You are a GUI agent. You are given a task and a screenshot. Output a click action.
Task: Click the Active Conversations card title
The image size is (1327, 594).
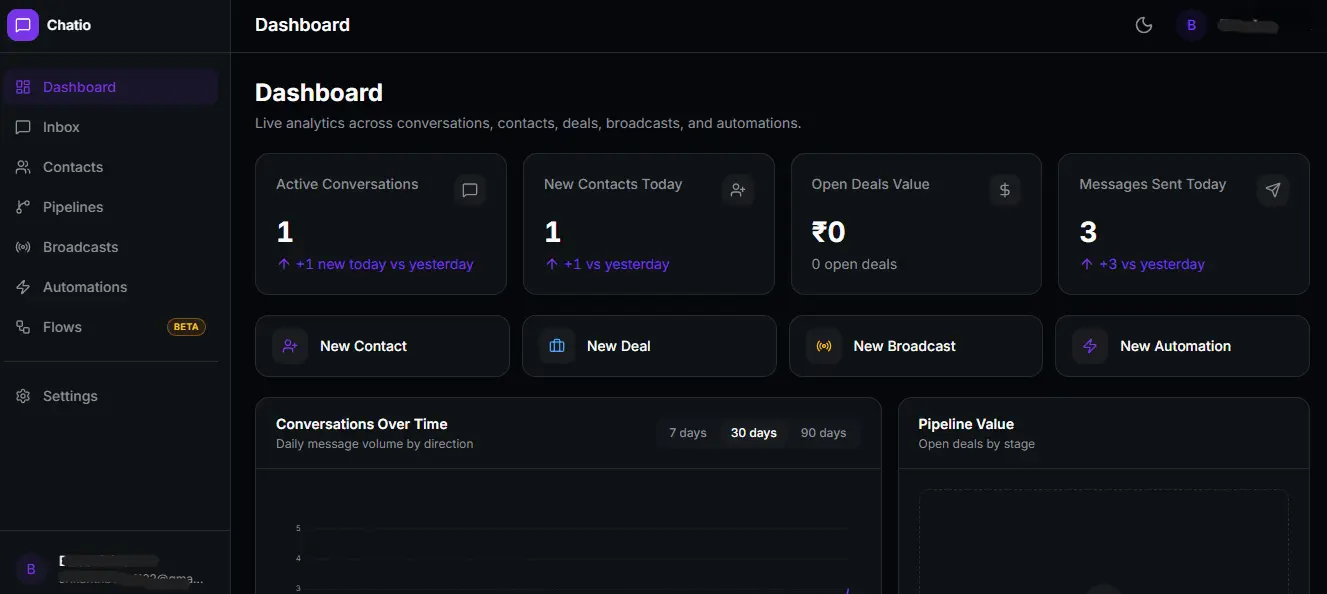coord(347,184)
